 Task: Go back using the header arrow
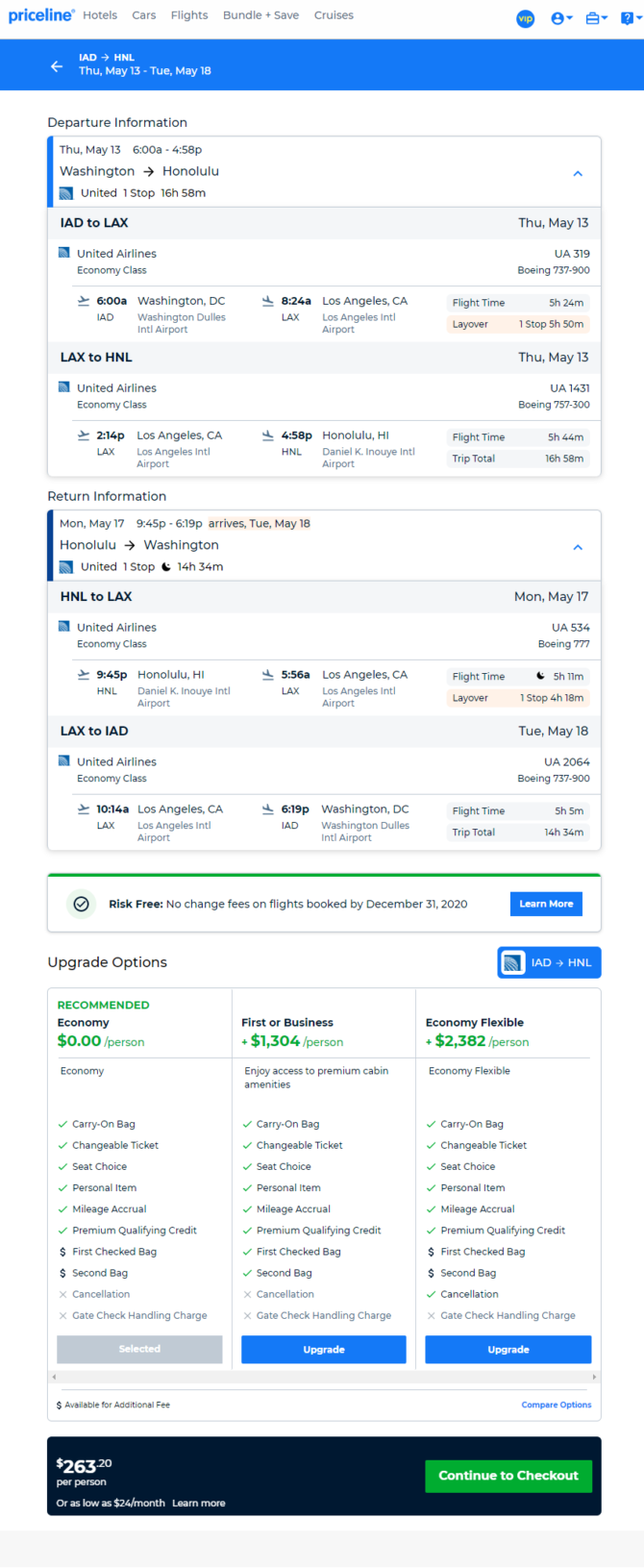click(57, 65)
